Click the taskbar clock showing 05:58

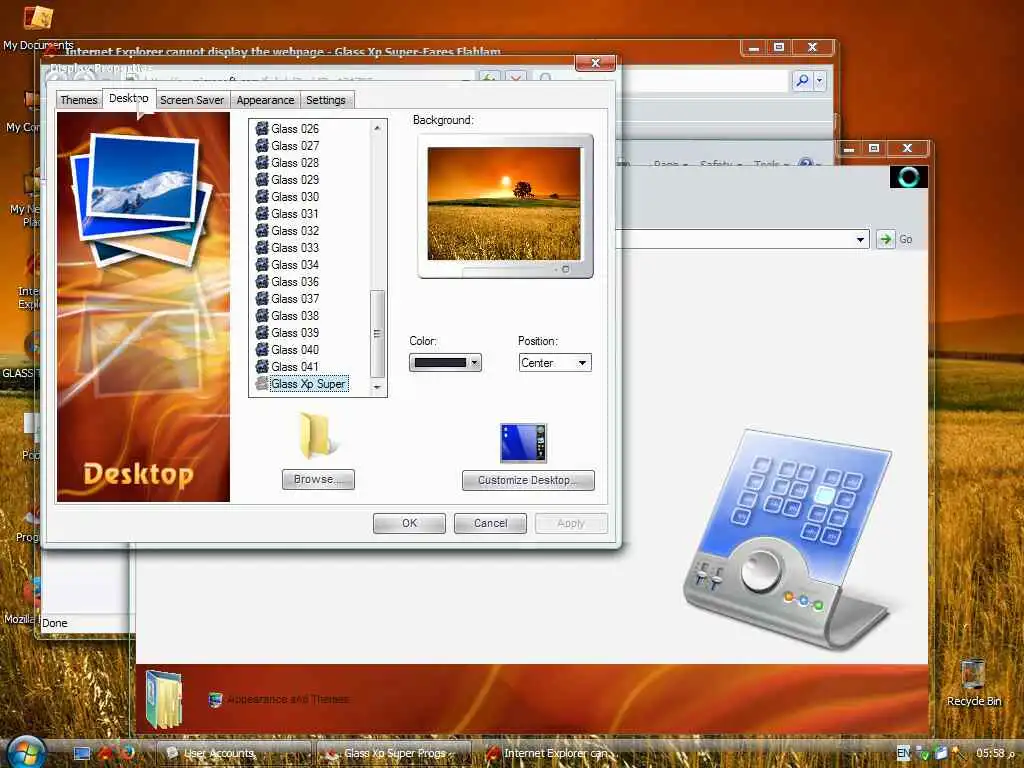(x=990, y=753)
